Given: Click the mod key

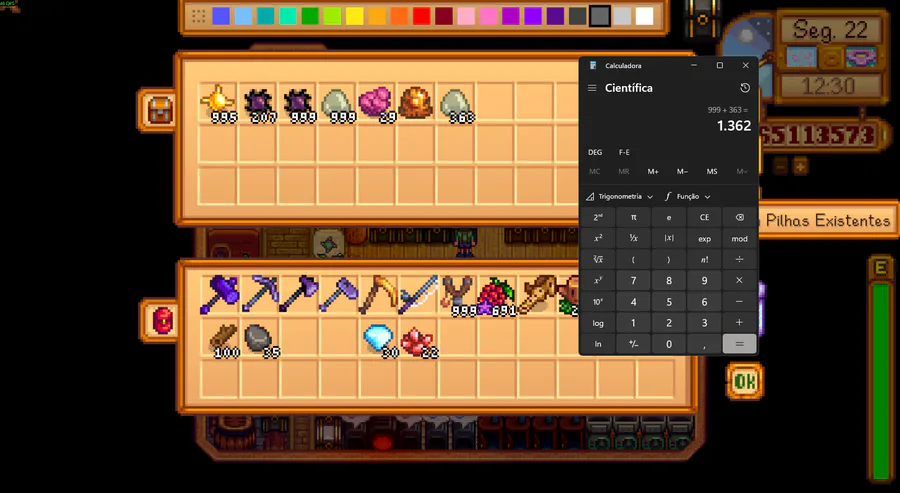Looking at the screenshot, I should pyautogui.click(x=739, y=238).
